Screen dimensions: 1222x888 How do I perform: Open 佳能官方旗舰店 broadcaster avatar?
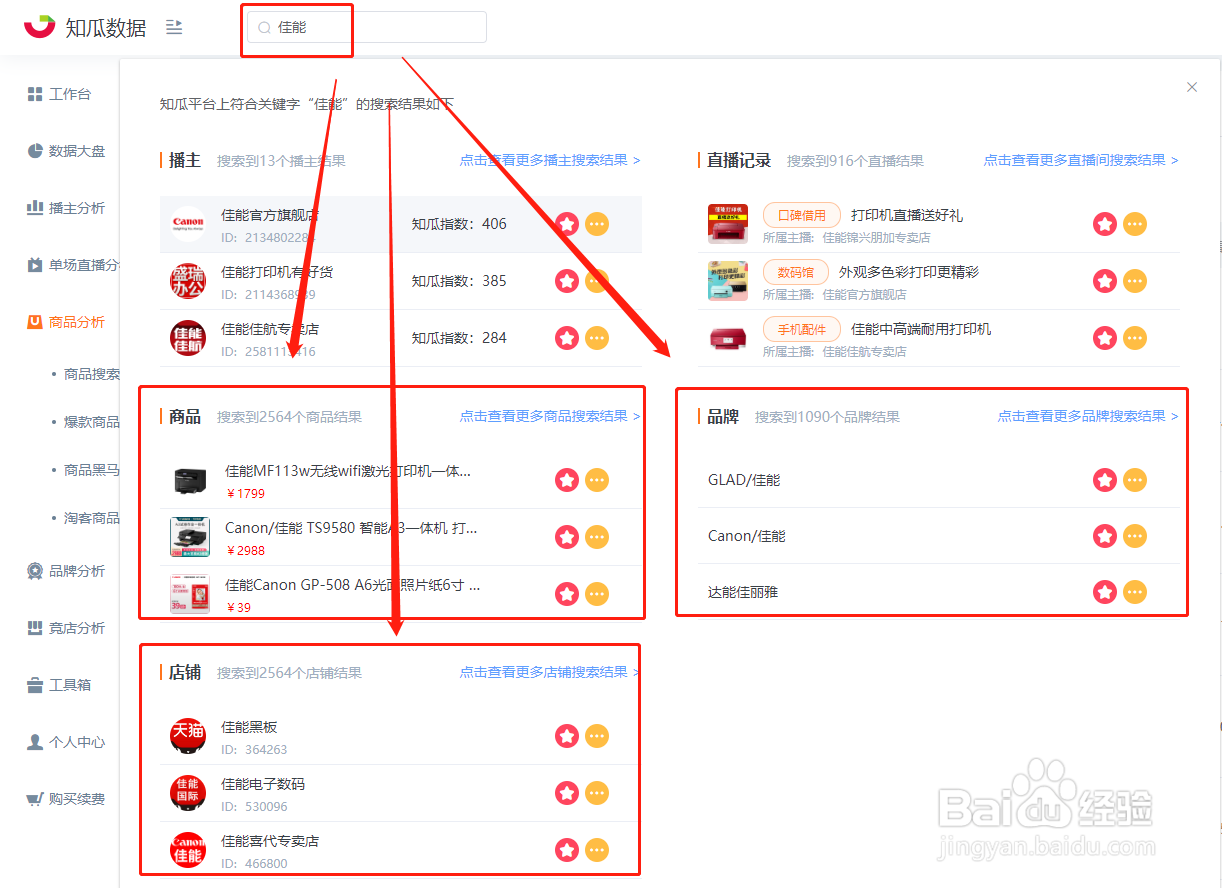(x=188, y=223)
